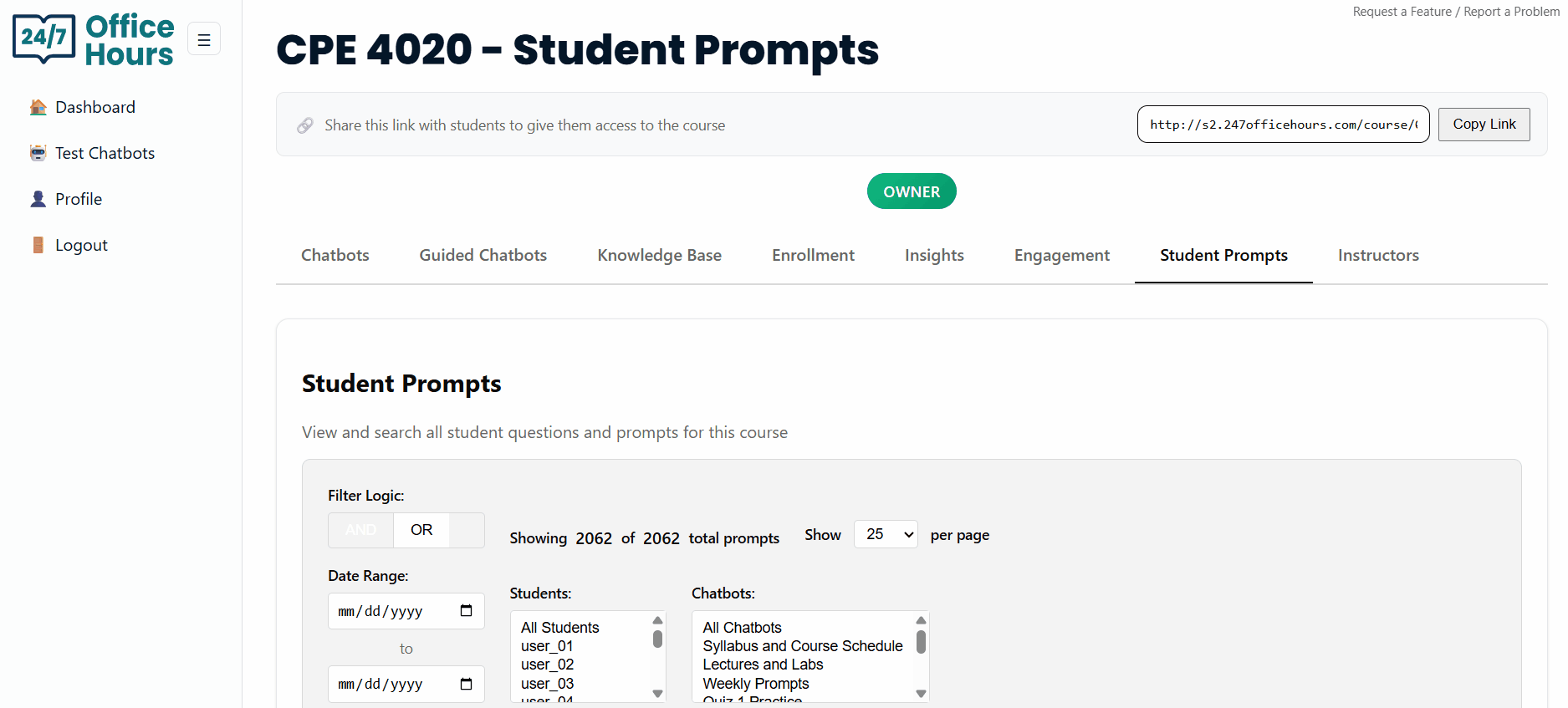Click the Profile person icon

(38, 199)
